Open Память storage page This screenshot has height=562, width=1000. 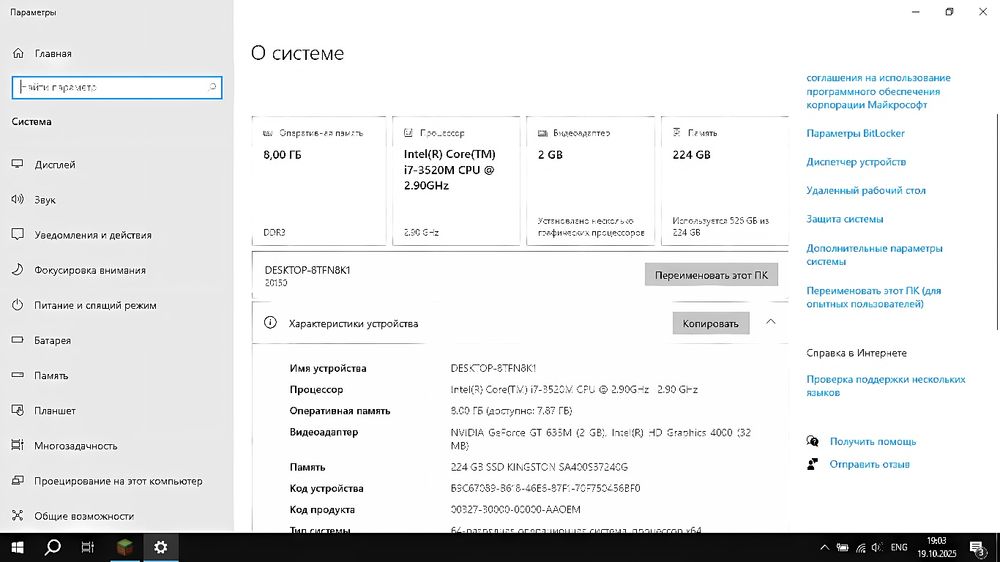[x=51, y=375]
